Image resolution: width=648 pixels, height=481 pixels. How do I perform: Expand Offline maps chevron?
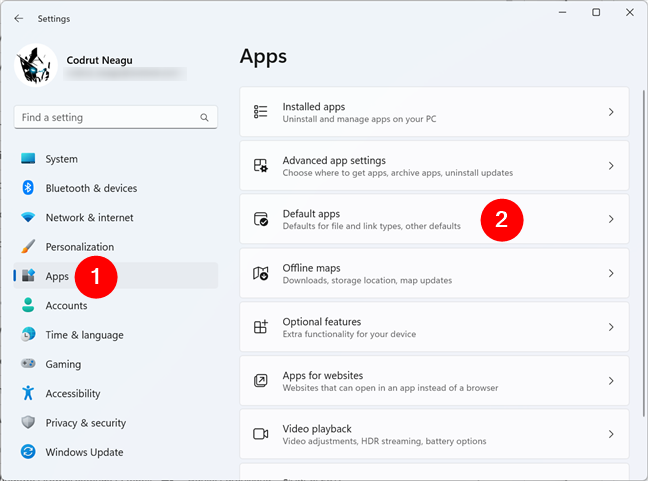(x=611, y=273)
